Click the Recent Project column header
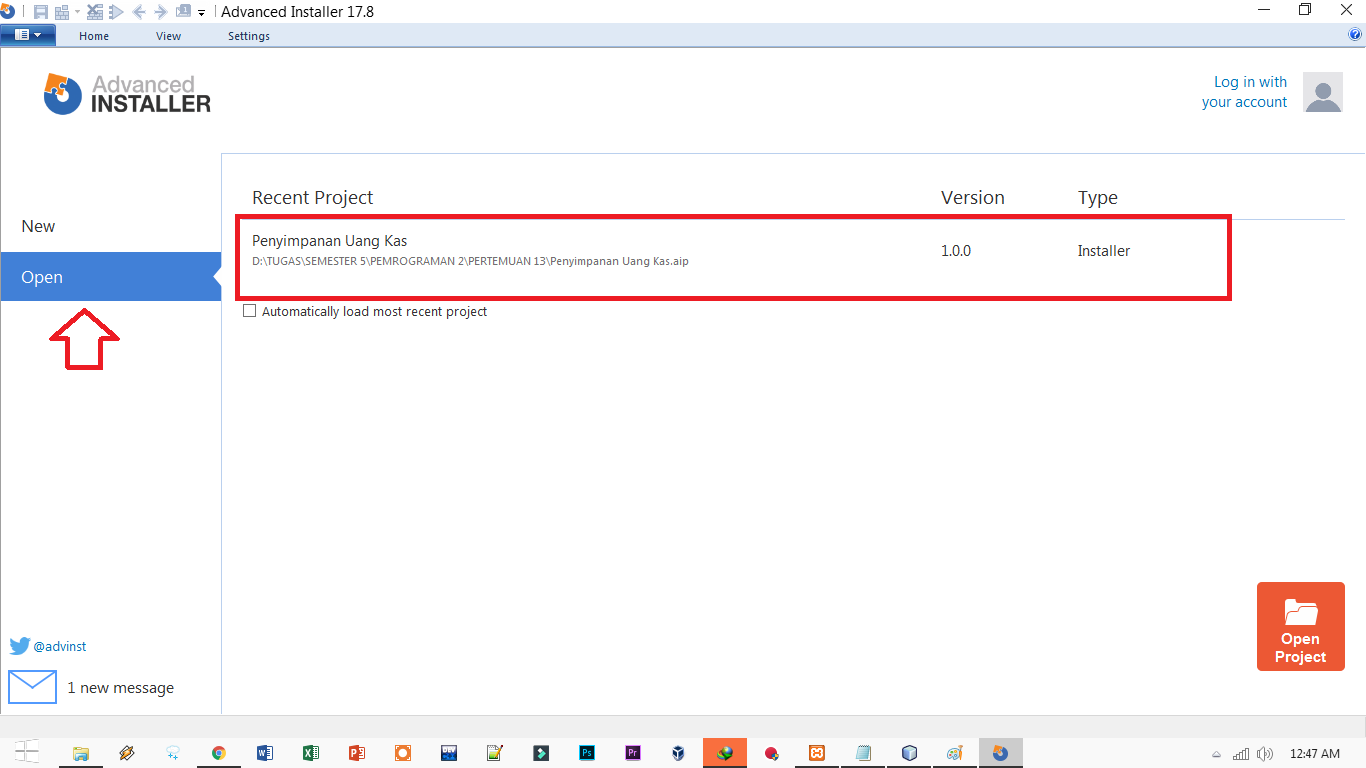Viewport: 1366px width, 768px height. [312, 198]
